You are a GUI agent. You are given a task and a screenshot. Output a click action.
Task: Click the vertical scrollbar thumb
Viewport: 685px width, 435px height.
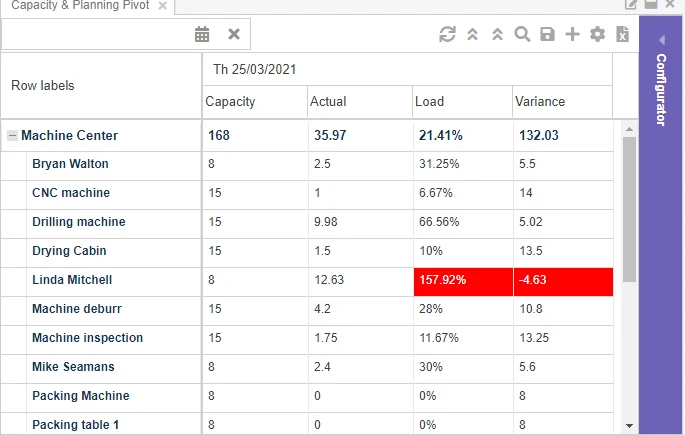[x=629, y=210]
